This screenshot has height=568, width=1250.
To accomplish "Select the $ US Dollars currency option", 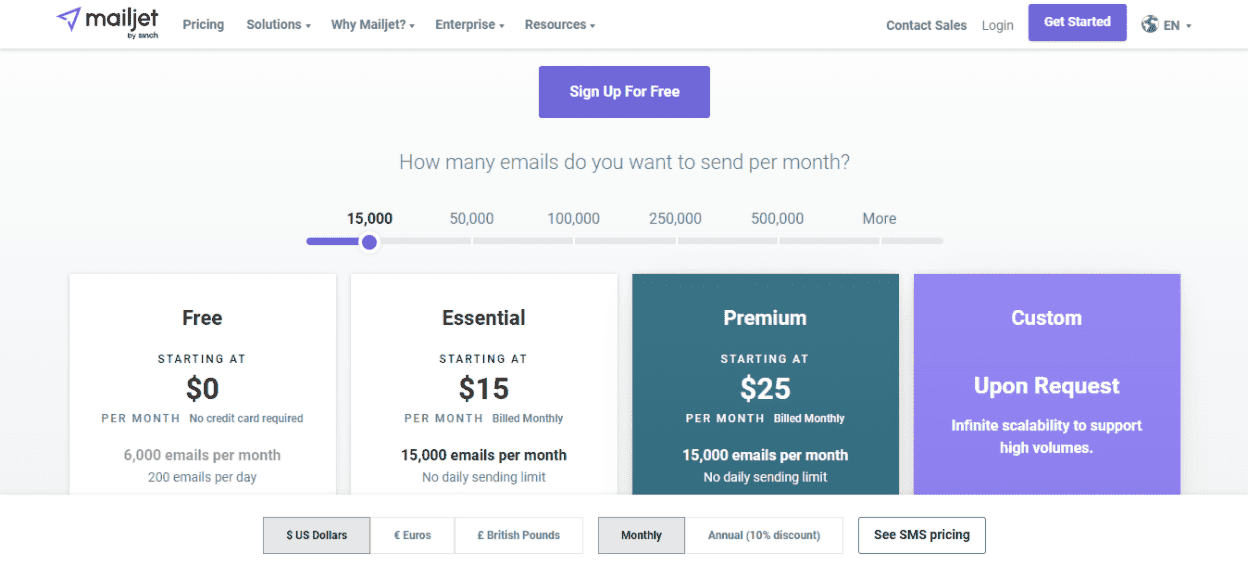I will (317, 535).
